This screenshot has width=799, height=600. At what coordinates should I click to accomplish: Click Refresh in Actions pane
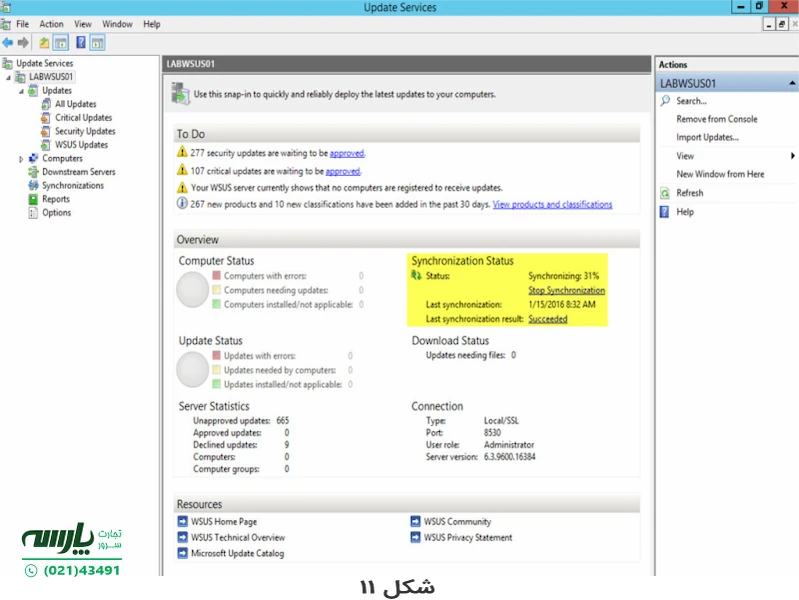(689, 193)
